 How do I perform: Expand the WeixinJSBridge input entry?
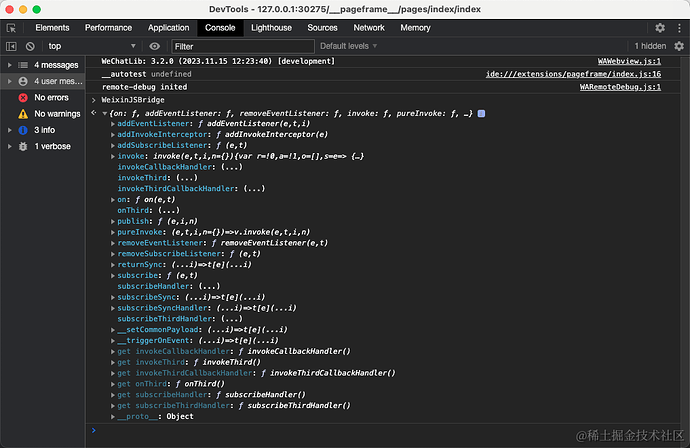click(x=94, y=100)
